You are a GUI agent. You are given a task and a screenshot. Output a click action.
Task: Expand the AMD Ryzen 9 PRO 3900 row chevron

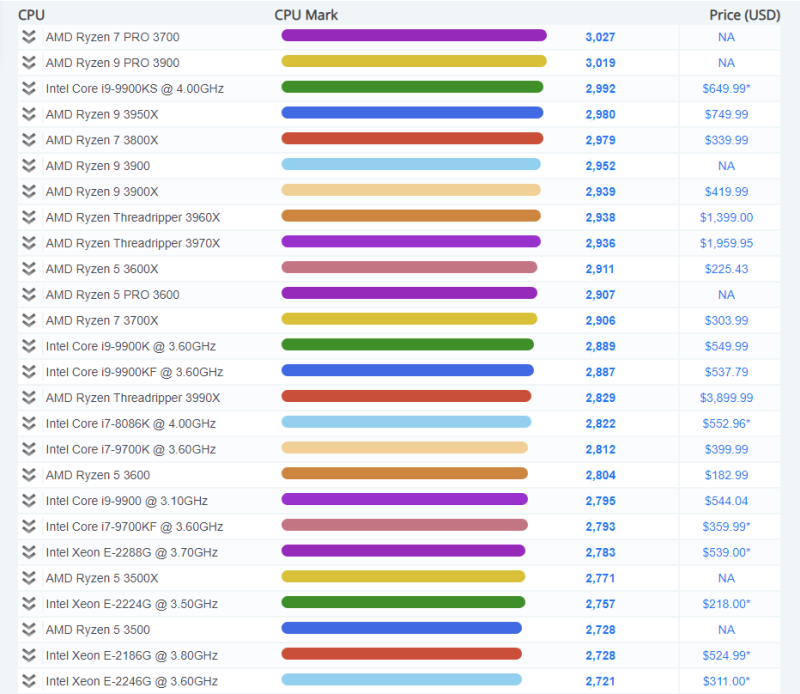[29, 63]
